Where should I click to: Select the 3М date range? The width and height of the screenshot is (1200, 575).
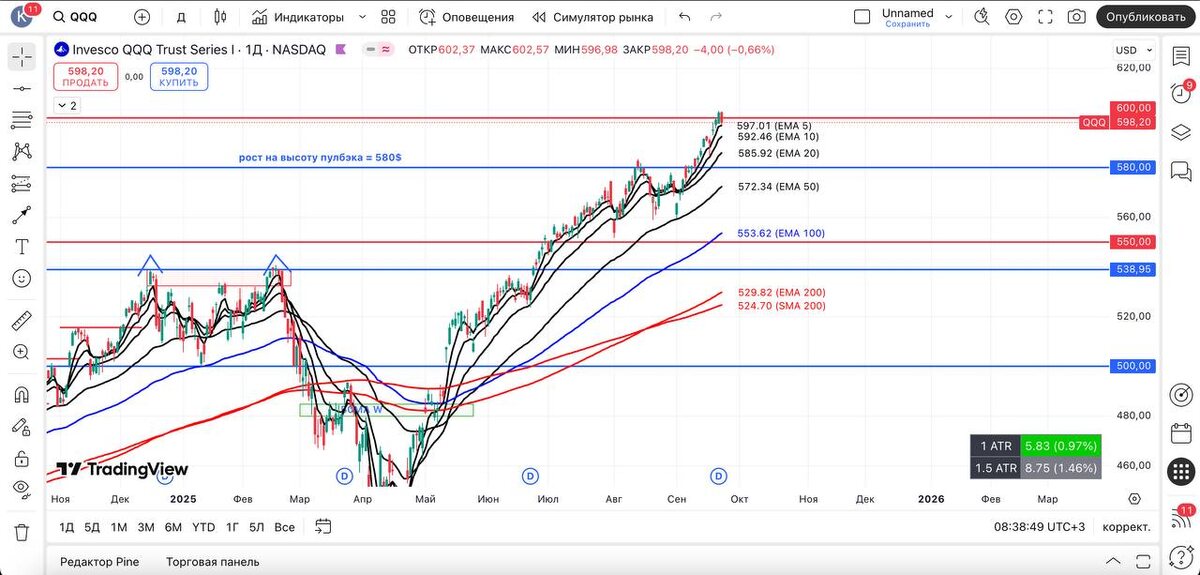click(146, 526)
